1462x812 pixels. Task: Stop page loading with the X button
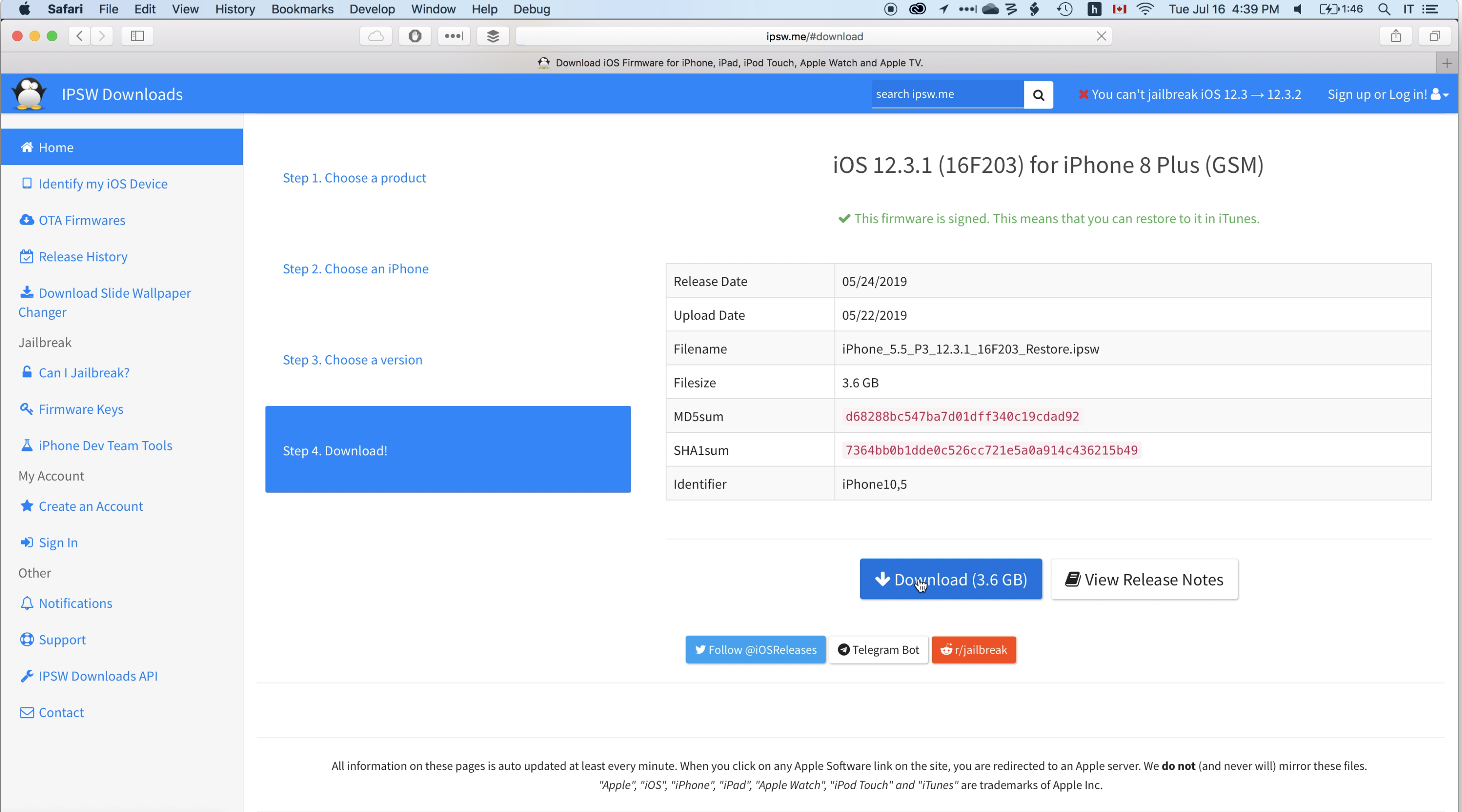pos(1101,36)
